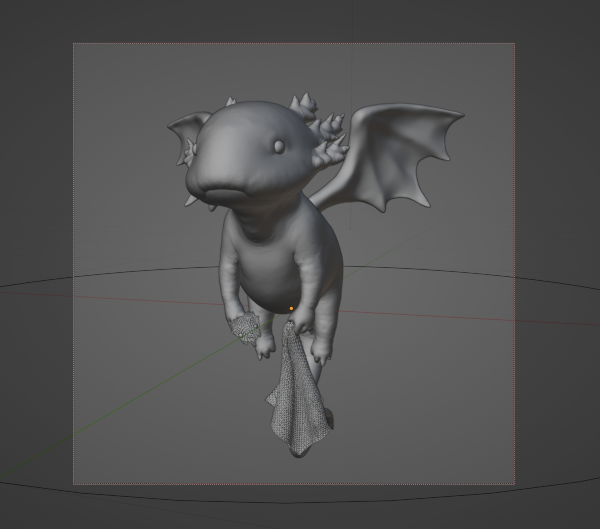Click the orange origin point on the model
The image size is (600, 529).
coord(291,309)
